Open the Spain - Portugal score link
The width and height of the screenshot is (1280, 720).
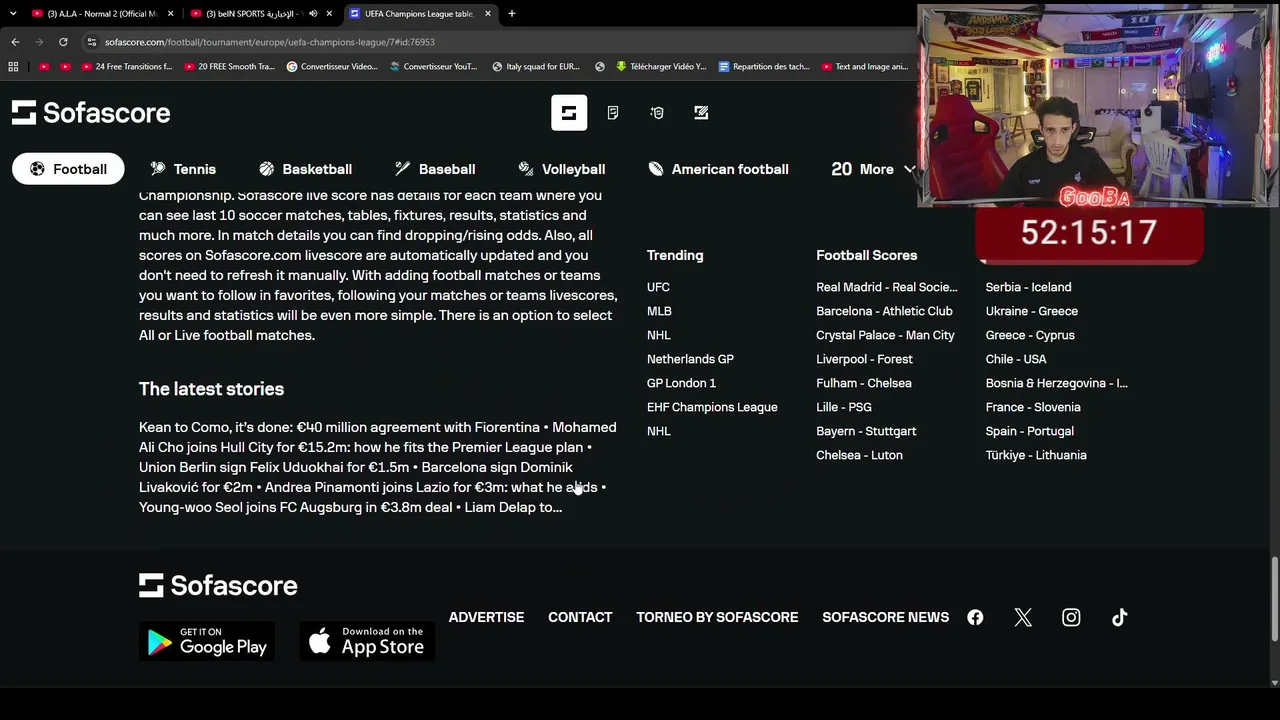[1029, 431]
